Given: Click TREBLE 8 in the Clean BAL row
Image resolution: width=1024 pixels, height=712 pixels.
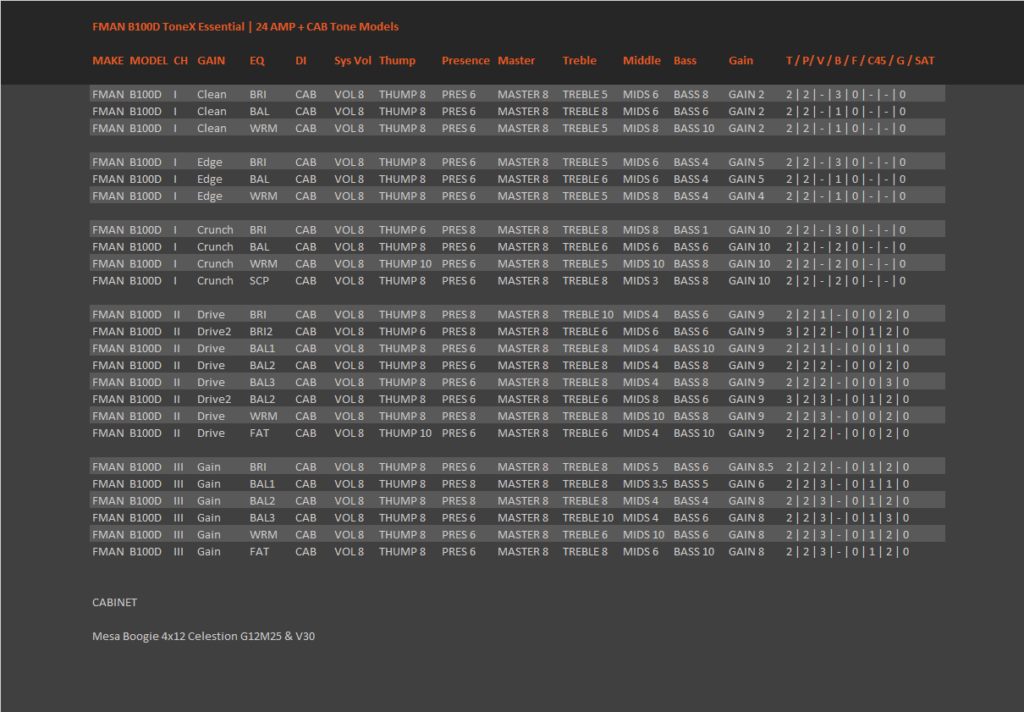Looking at the screenshot, I should [x=585, y=112].
